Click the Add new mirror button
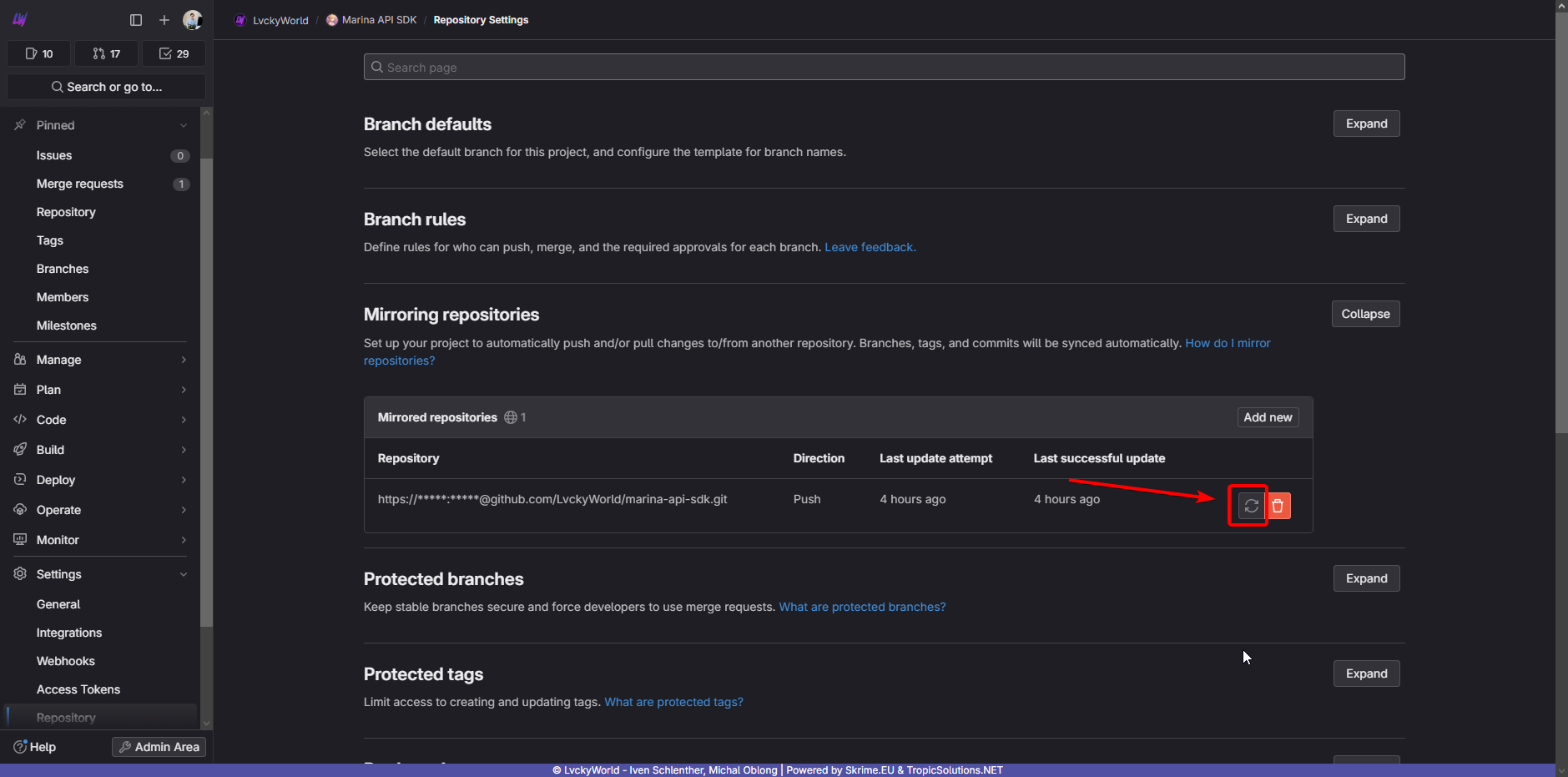The height and width of the screenshot is (777, 1568). click(1268, 417)
